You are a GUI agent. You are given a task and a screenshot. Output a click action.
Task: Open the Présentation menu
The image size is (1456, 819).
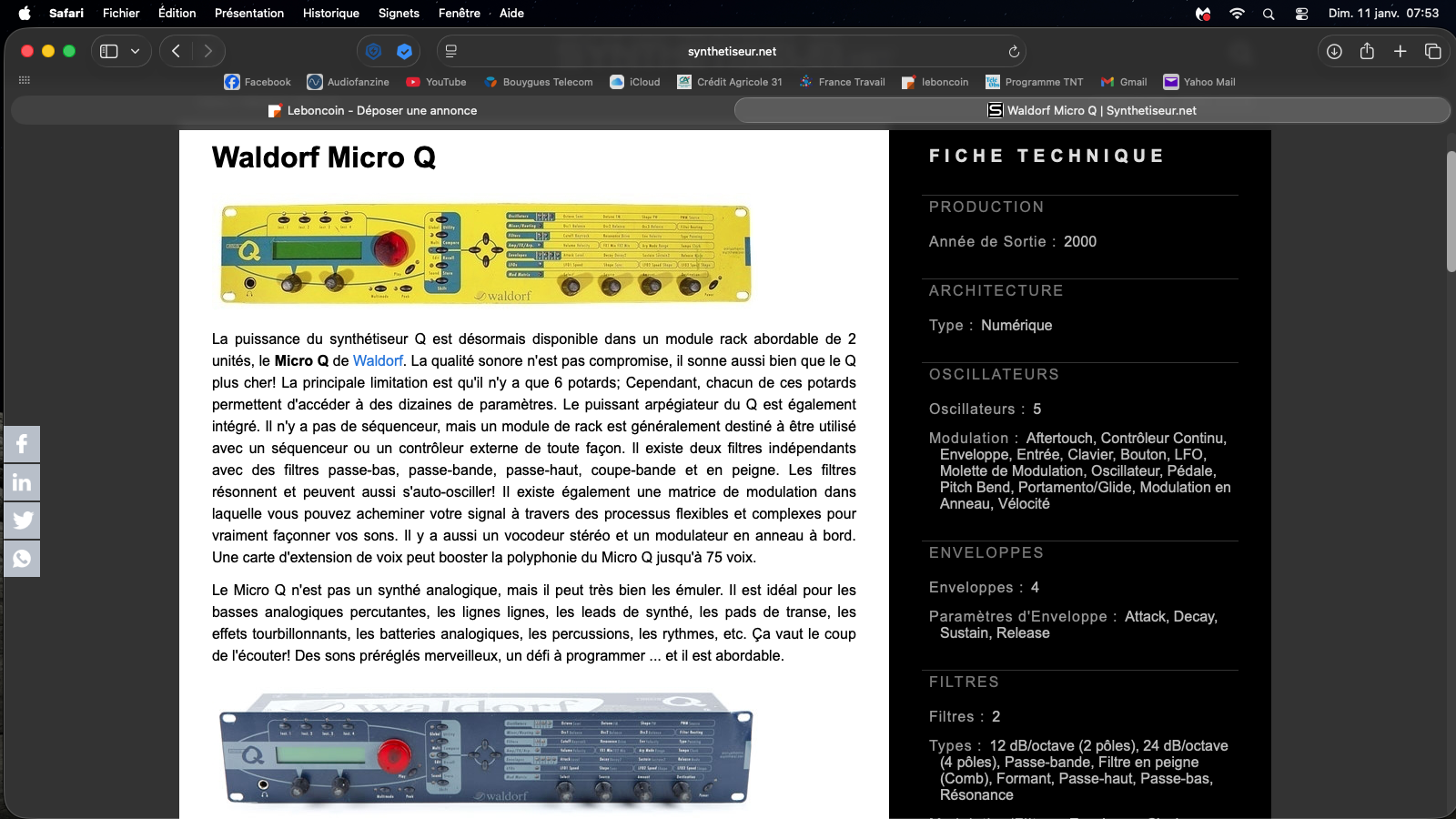[x=249, y=13]
